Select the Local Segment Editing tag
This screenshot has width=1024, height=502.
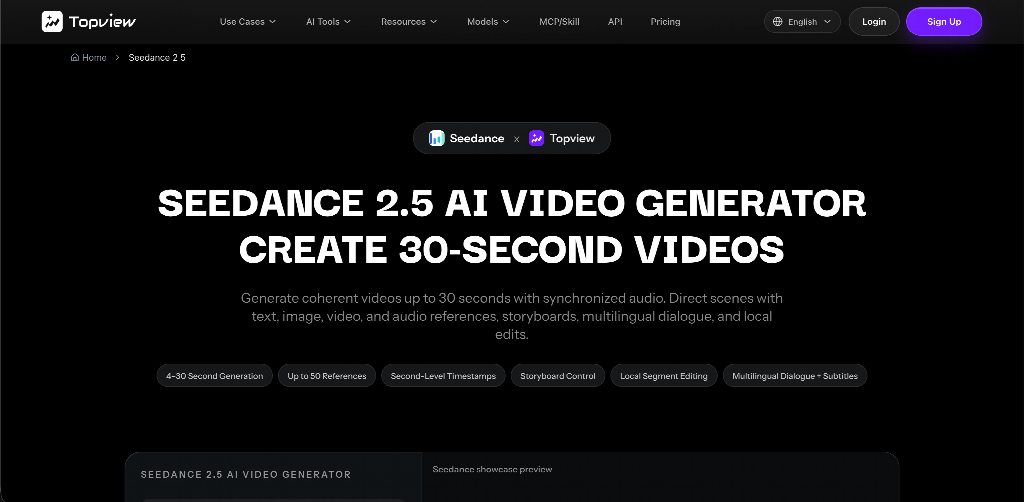pos(664,375)
